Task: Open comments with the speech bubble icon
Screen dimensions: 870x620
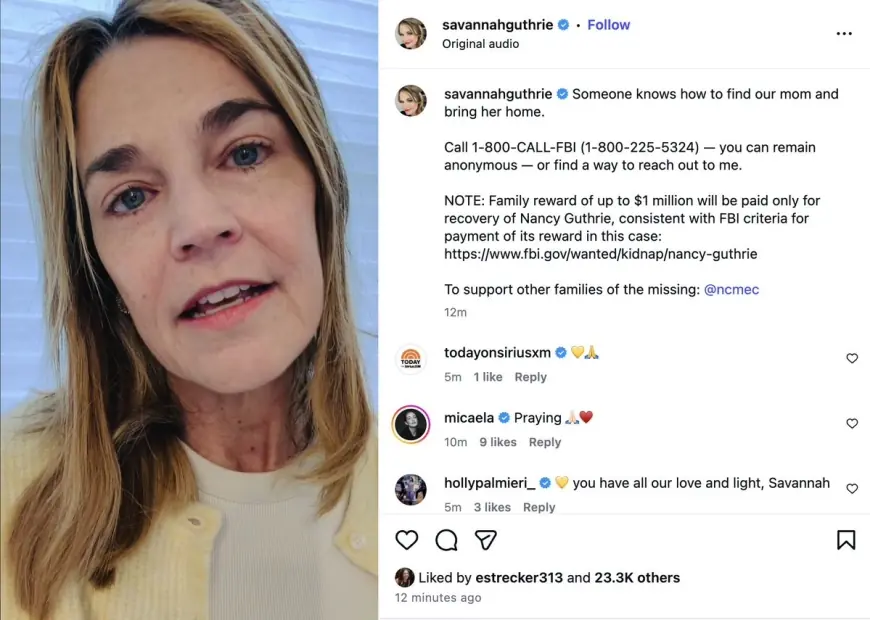Action: tap(446, 540)
